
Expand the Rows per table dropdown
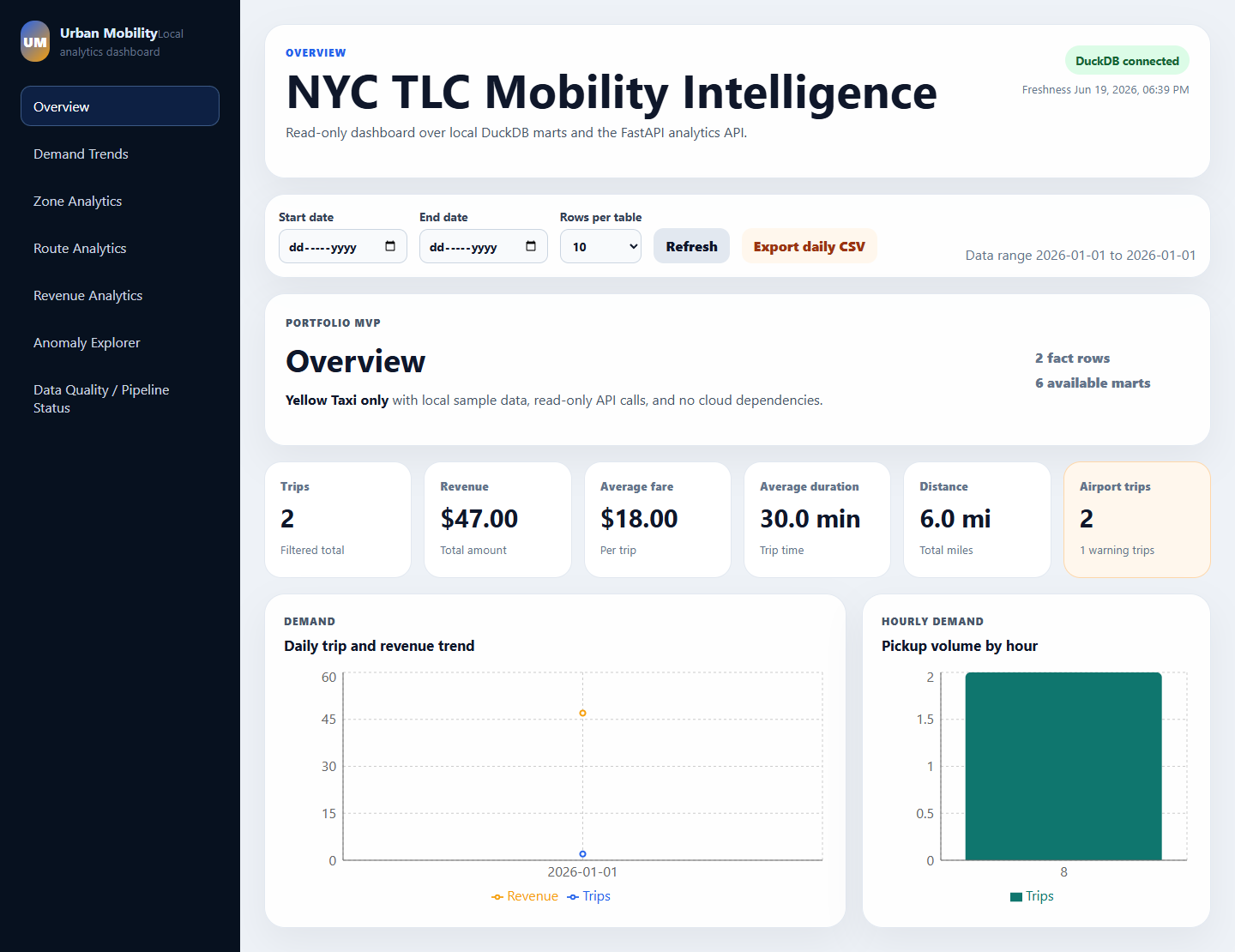pyautogui.click(x=600, y=246)
